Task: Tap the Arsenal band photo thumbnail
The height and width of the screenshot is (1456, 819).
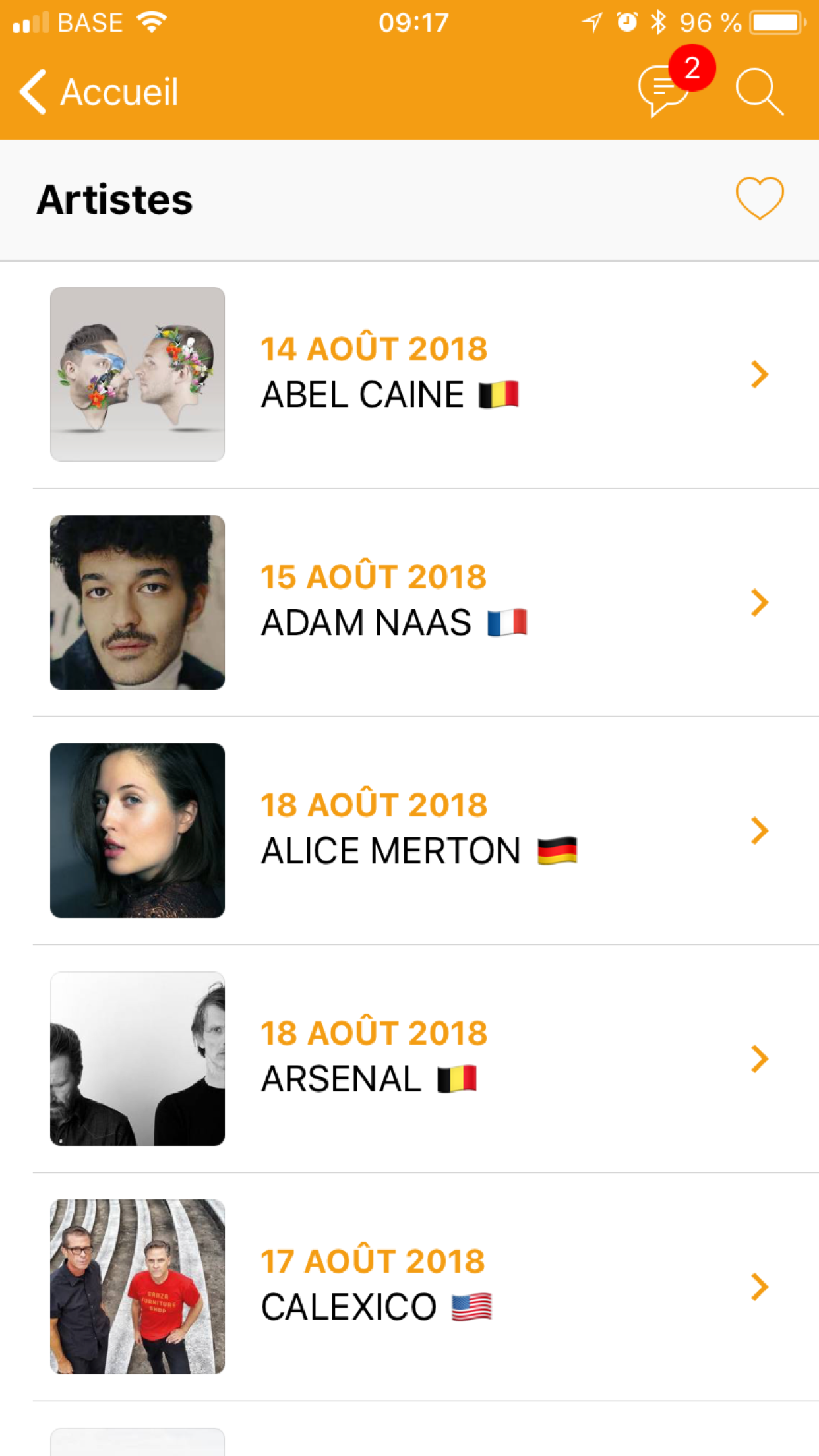Action: (137, 1058)
